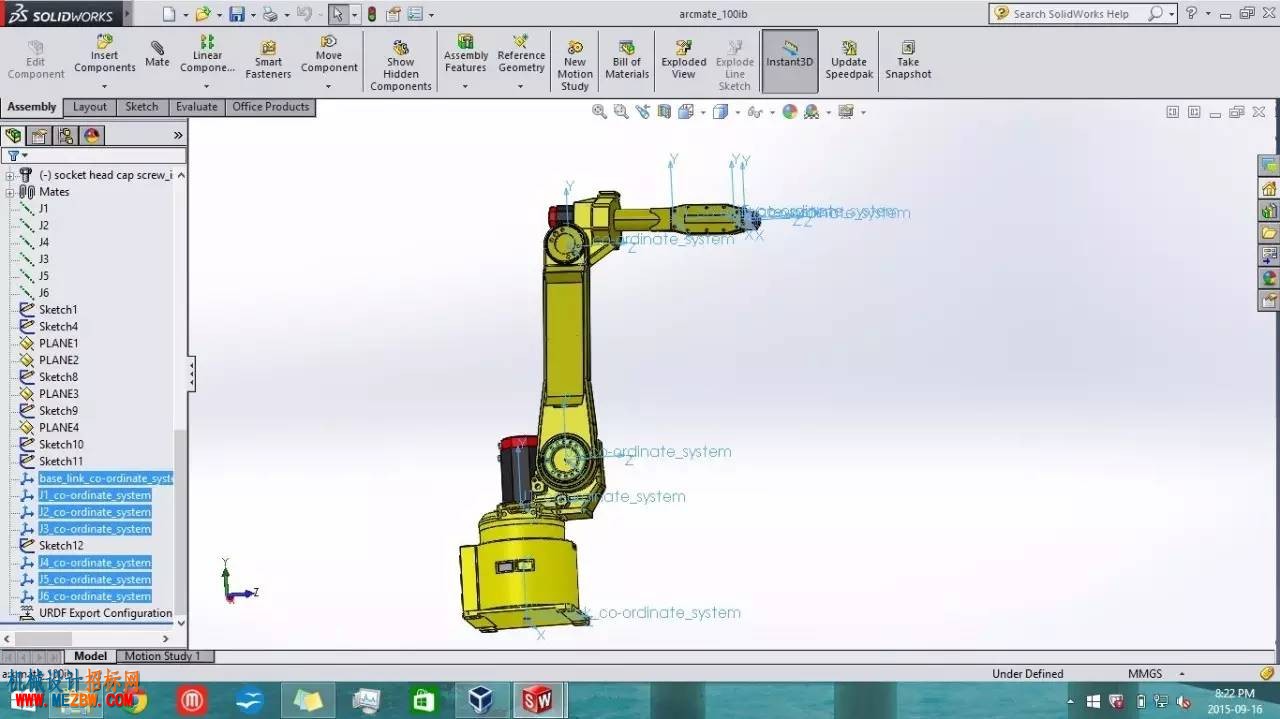This screenshot has width=1280, height=719.
Task: Click Update Speedpak
Action: pos(849,60)
